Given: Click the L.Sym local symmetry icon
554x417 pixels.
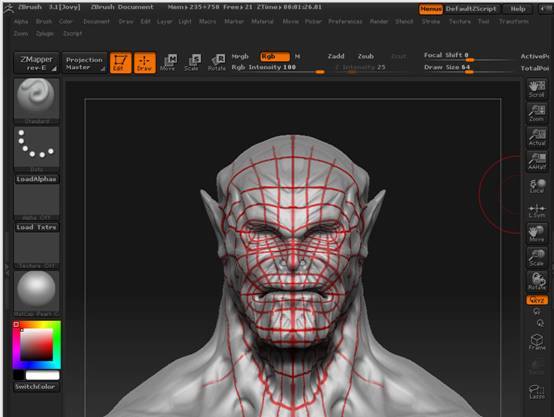Looking at the screenshot, I should click(x=537, y=210).
